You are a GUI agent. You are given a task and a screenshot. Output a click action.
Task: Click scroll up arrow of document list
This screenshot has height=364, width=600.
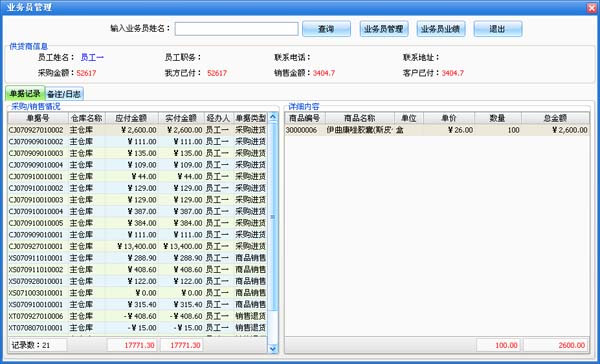[273, 117]
